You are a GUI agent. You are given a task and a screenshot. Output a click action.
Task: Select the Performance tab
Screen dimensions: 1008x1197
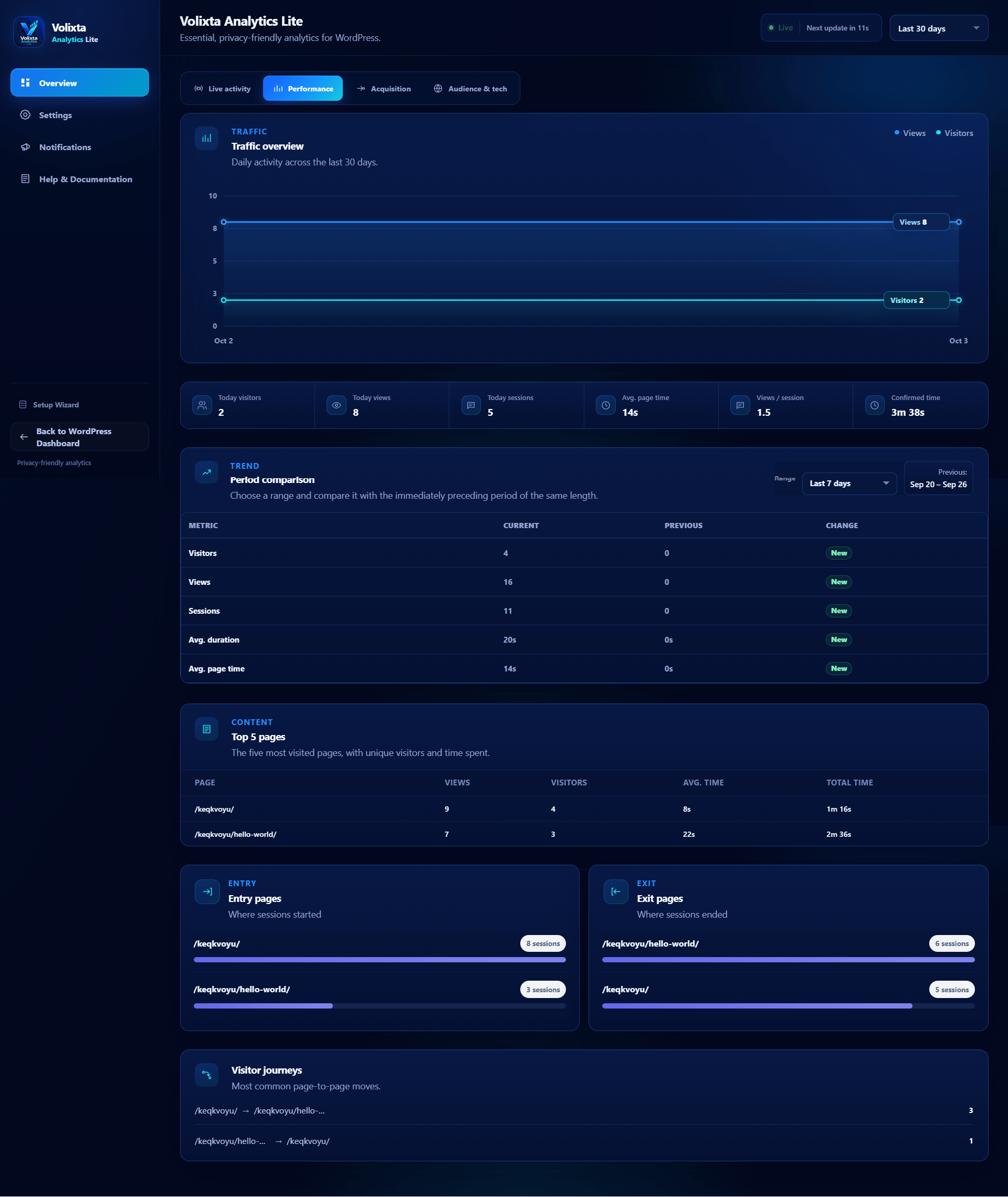303,89
